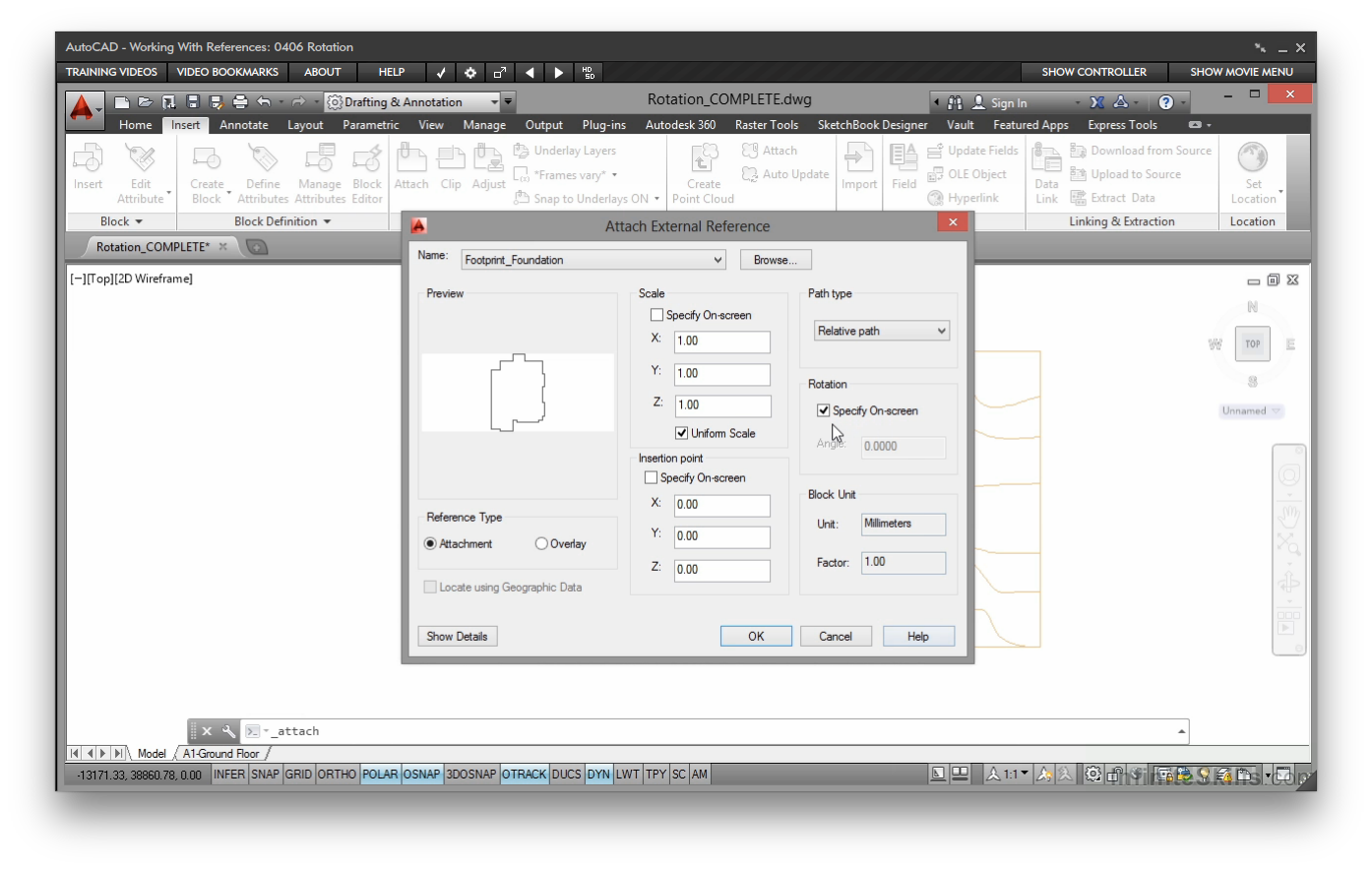Toggle POLAR tracking in status bar
Image resolution: width=1372 pixels, height=870 pixels.
(x=380, y=775)
